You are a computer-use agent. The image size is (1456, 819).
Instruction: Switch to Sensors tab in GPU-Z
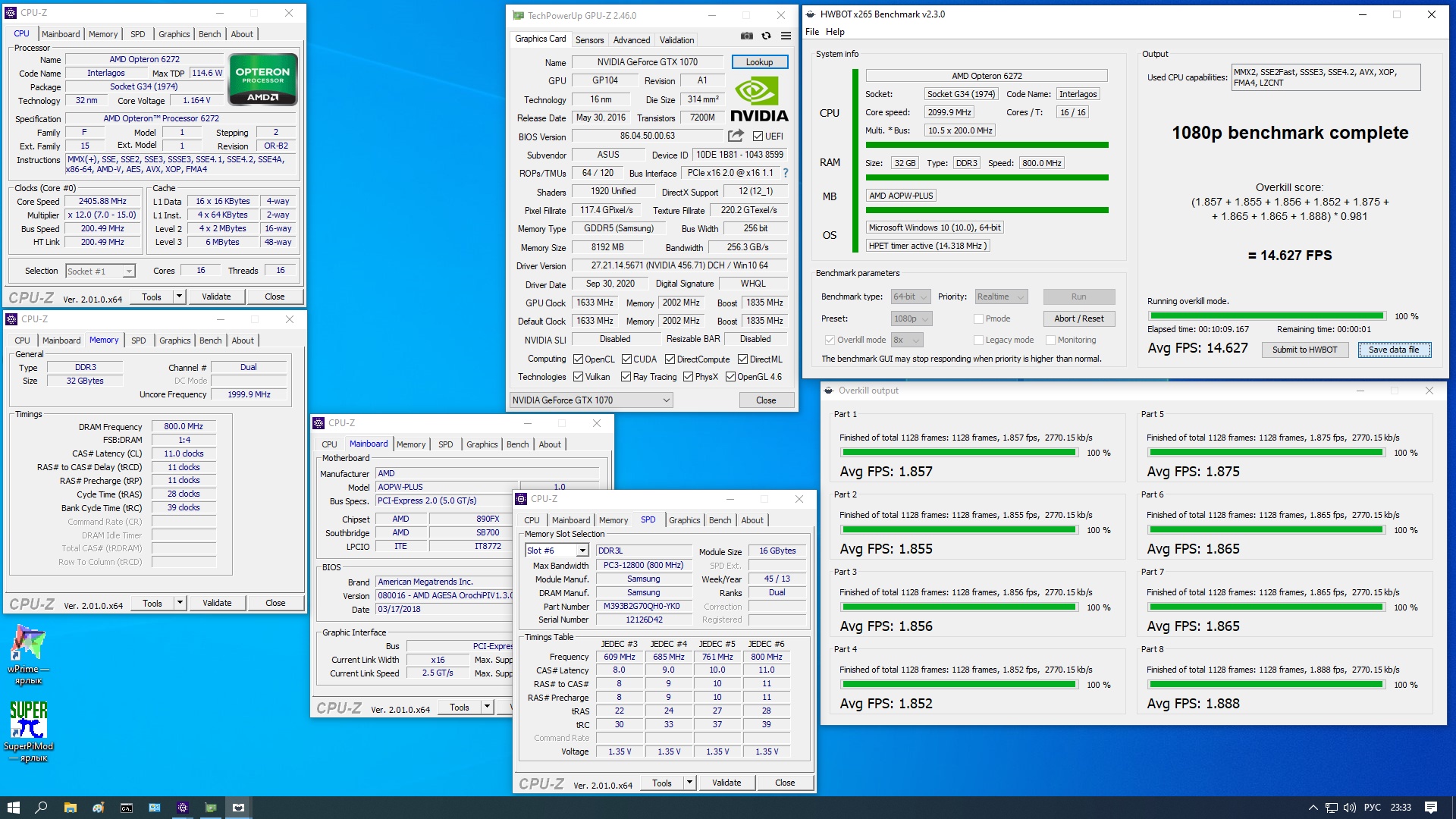589,40
